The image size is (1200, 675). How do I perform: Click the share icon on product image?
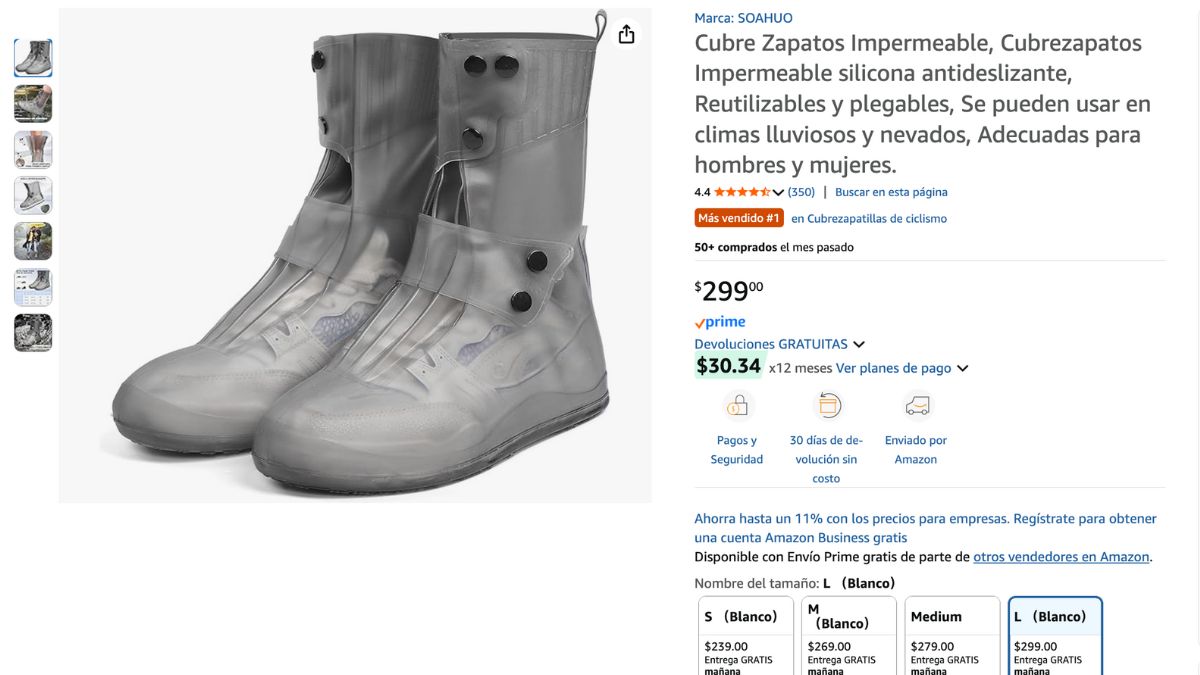click(x=626, y=34)
